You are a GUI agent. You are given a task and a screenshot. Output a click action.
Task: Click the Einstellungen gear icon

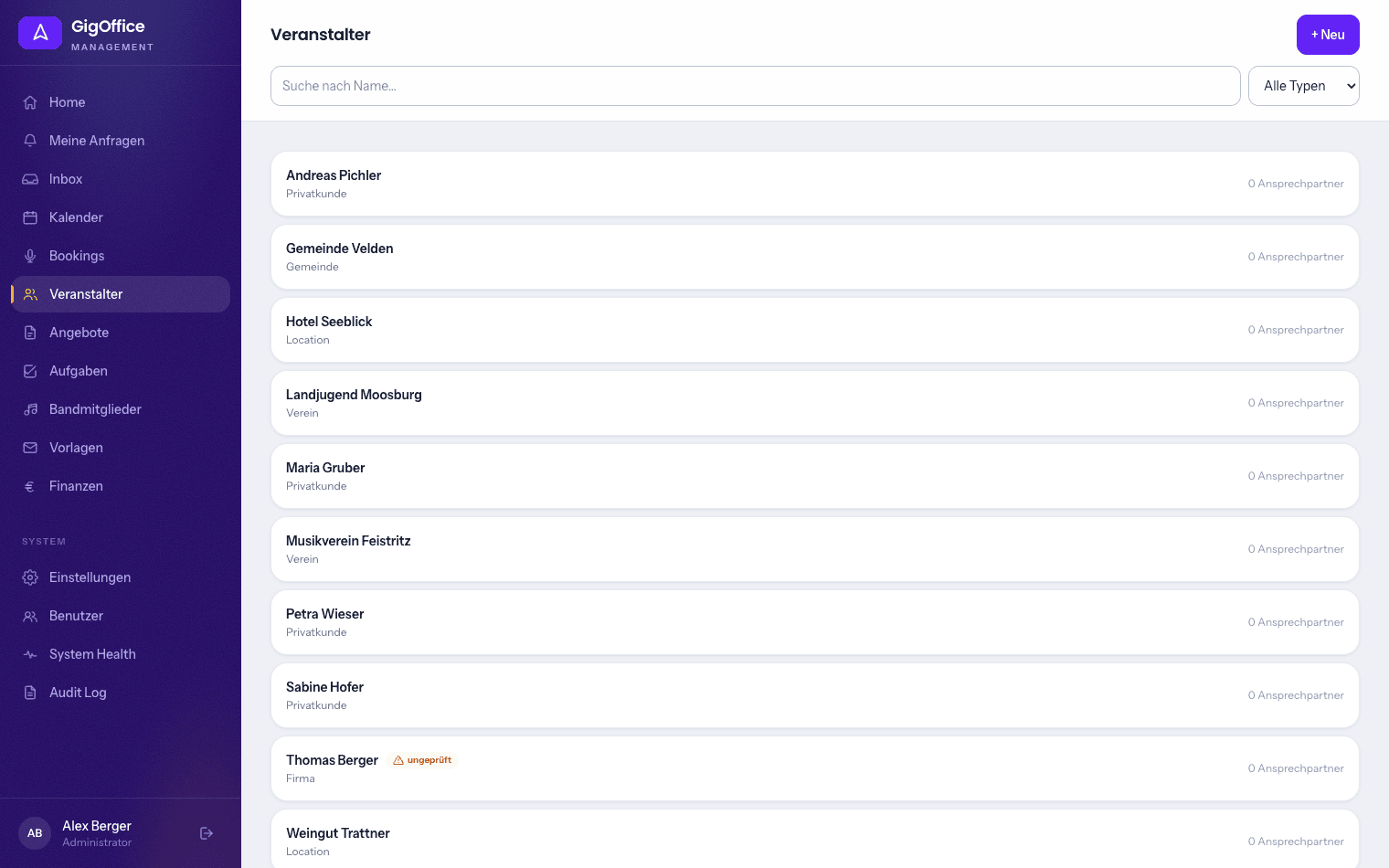(x=30, y=577)
